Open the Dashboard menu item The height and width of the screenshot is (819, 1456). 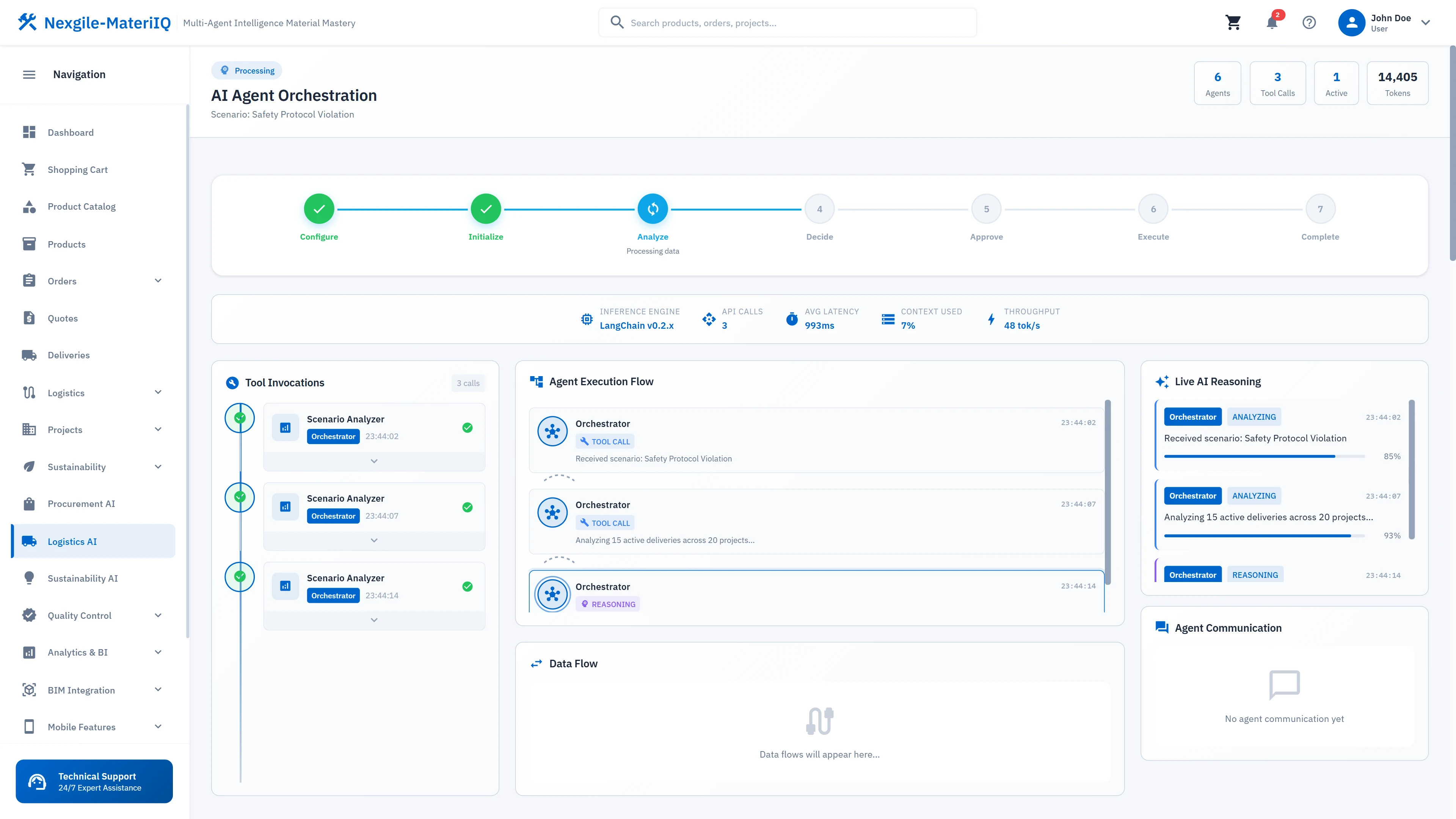[x=71, y=132]
